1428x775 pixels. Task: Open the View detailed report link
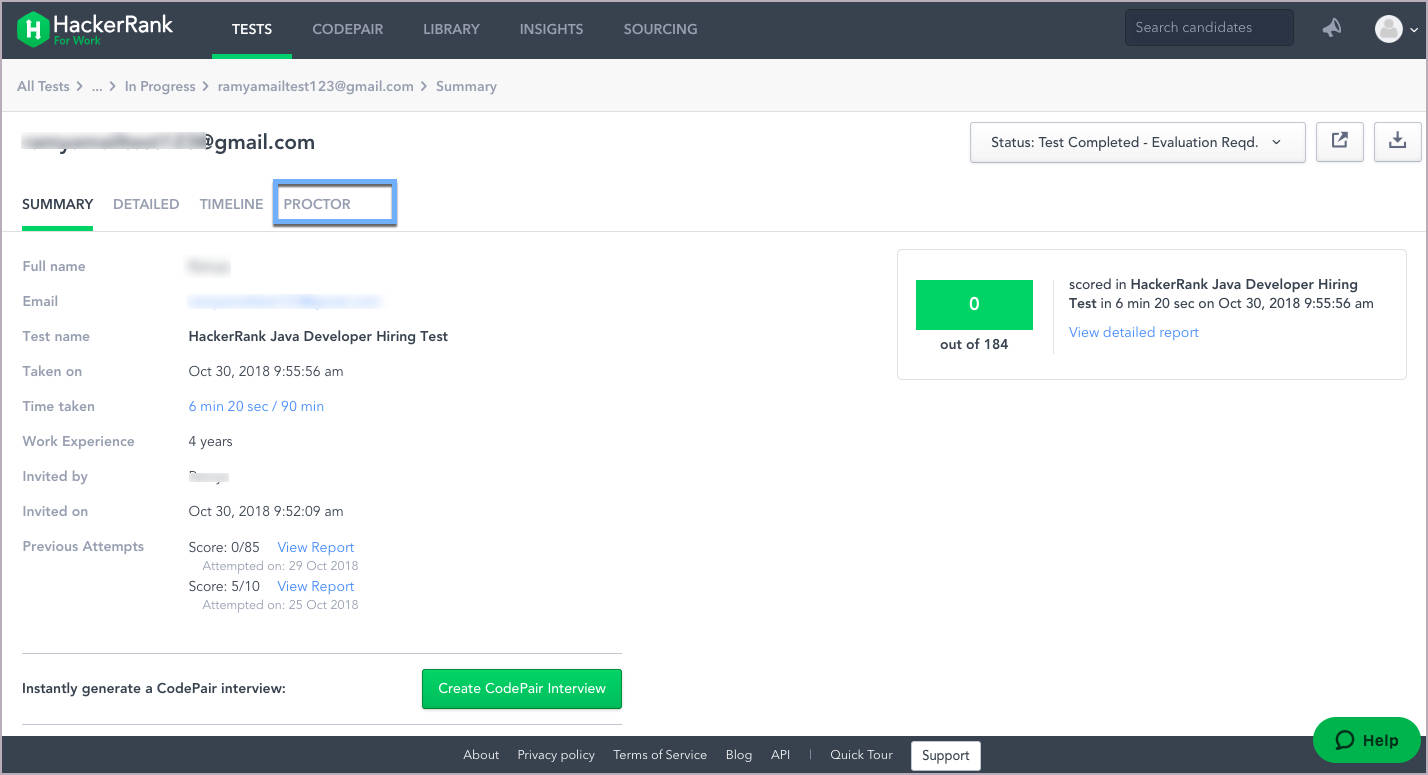pyautogui.click(x=1133, y=332)
